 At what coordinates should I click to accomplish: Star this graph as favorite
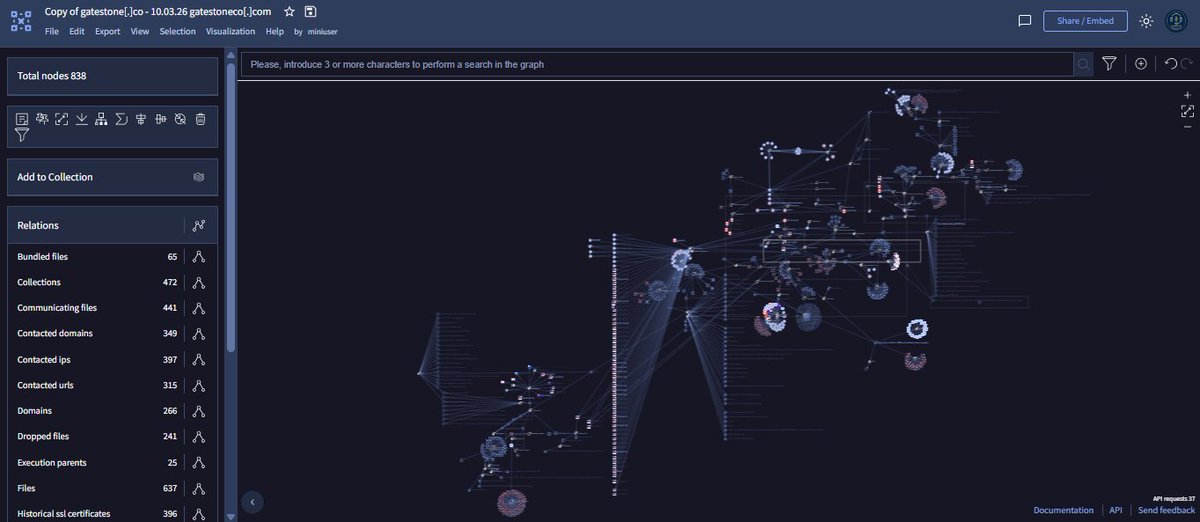(x=289, y=11)
